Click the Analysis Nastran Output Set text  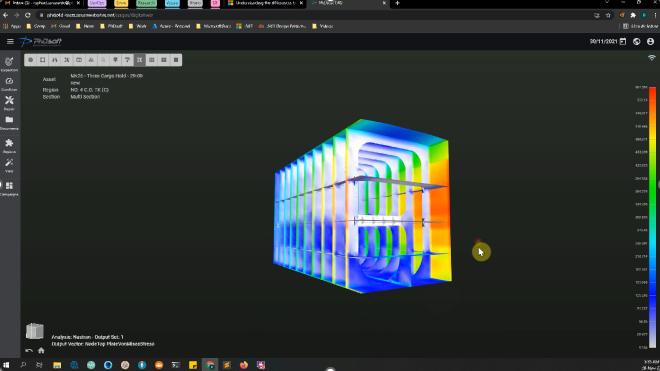(x=87, y=337)
